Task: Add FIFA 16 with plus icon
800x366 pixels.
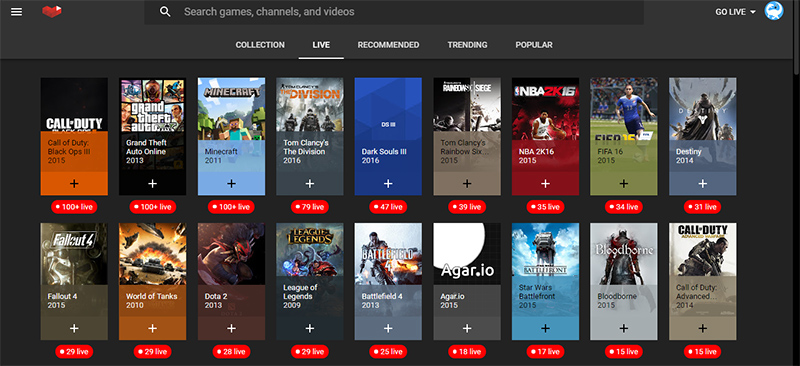Action: [x=624, y=183]
